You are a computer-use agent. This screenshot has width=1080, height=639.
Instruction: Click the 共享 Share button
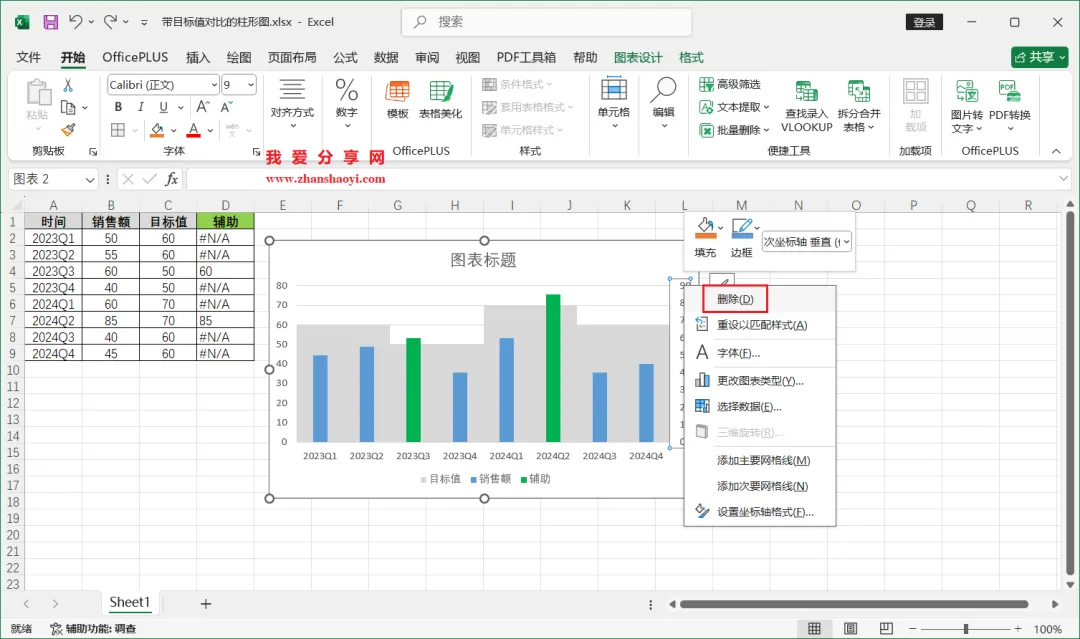[x=1039, y=57]
